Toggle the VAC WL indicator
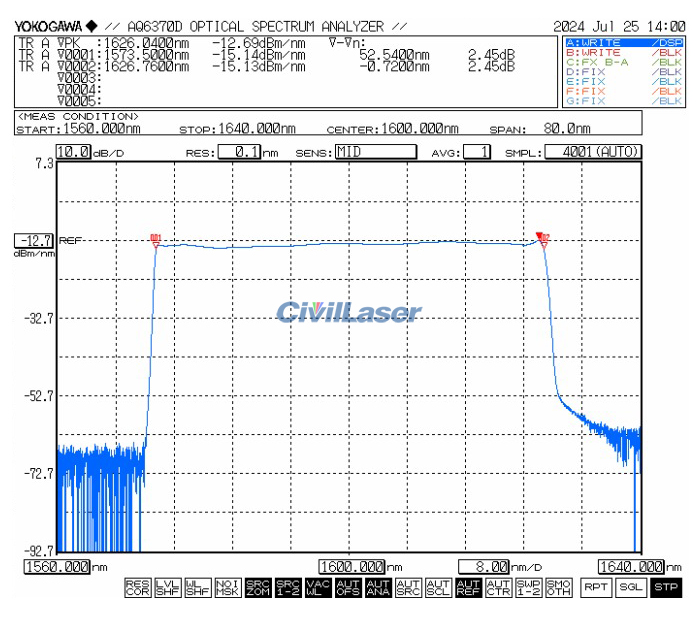 tap(318, 587)
